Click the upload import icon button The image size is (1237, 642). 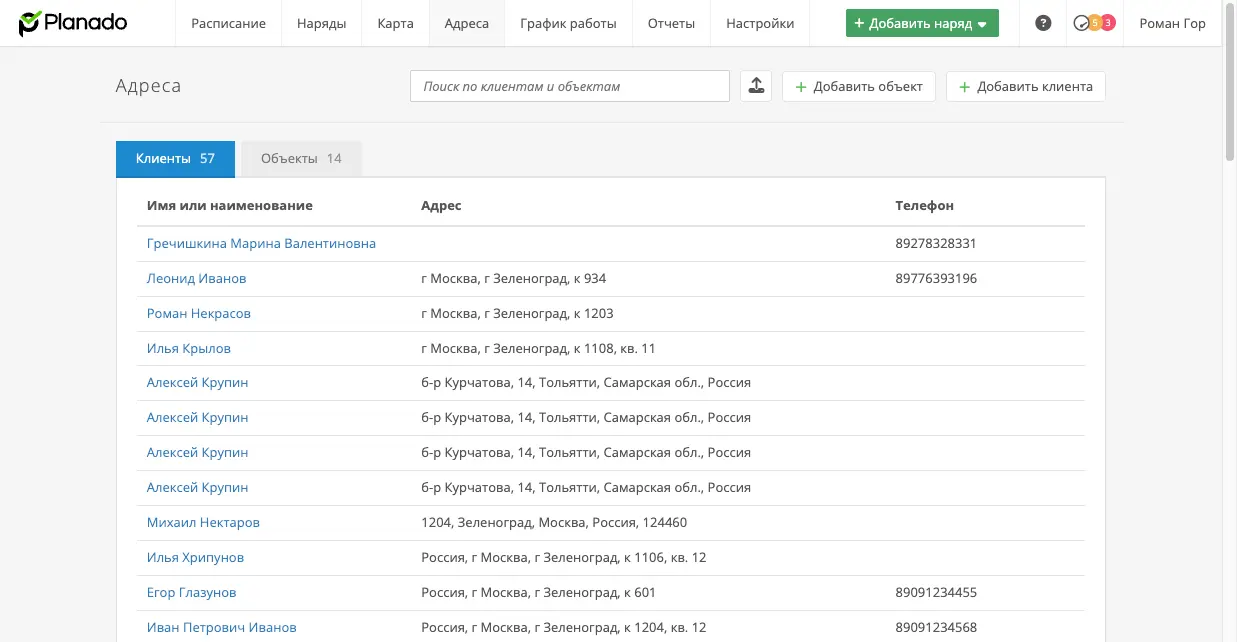coord(756,86)
